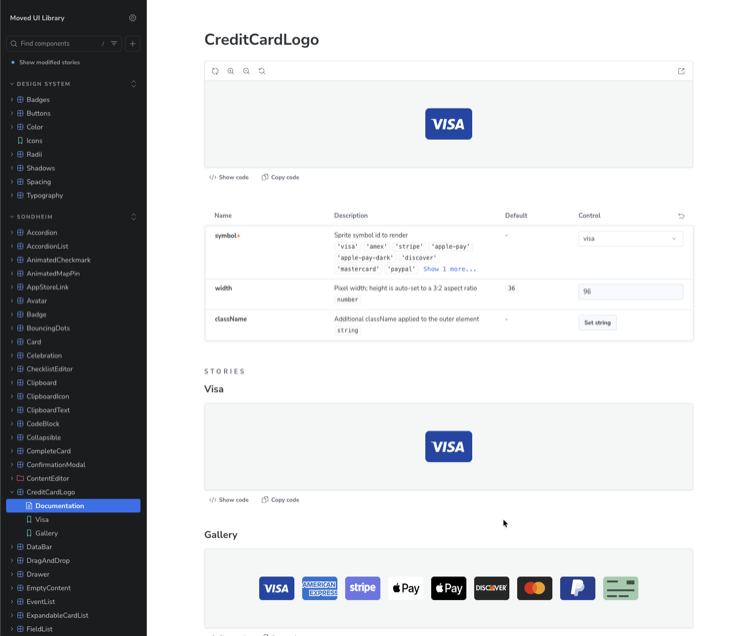
Task: Click Set string for className
Action: click(x=597, y=323)
